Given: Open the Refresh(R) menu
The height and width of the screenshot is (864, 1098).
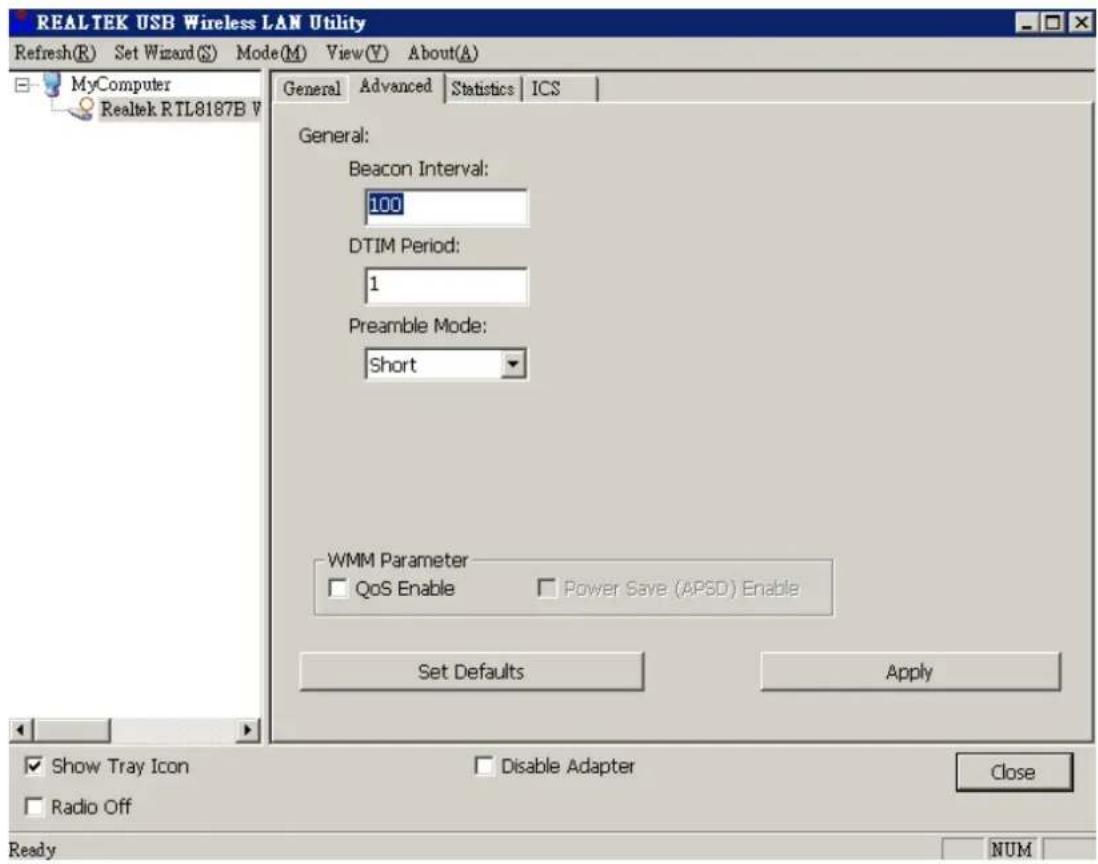Looking at the screenshot, I should tap(55, 53).
